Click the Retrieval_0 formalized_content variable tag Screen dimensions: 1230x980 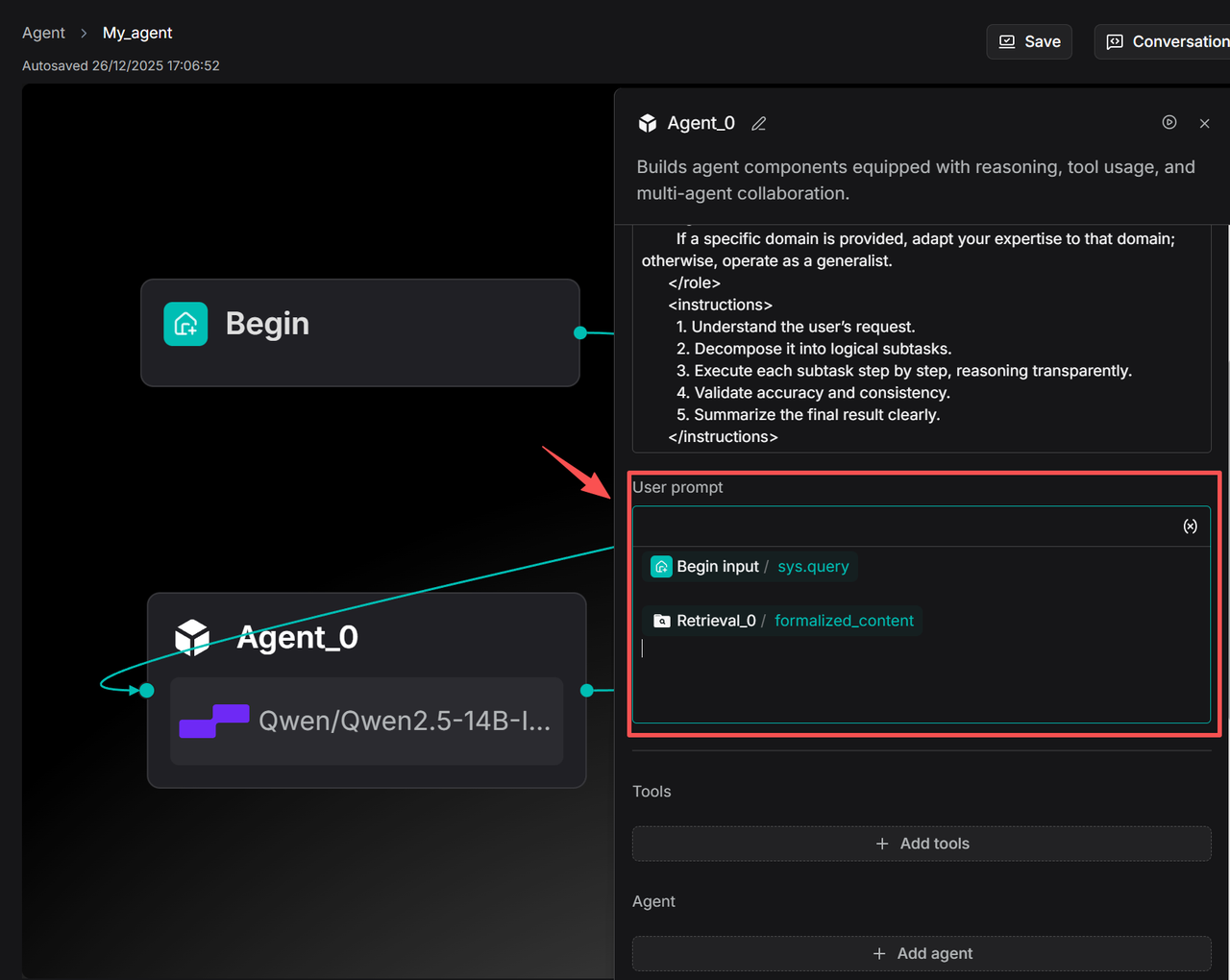(x=782, y=621)
